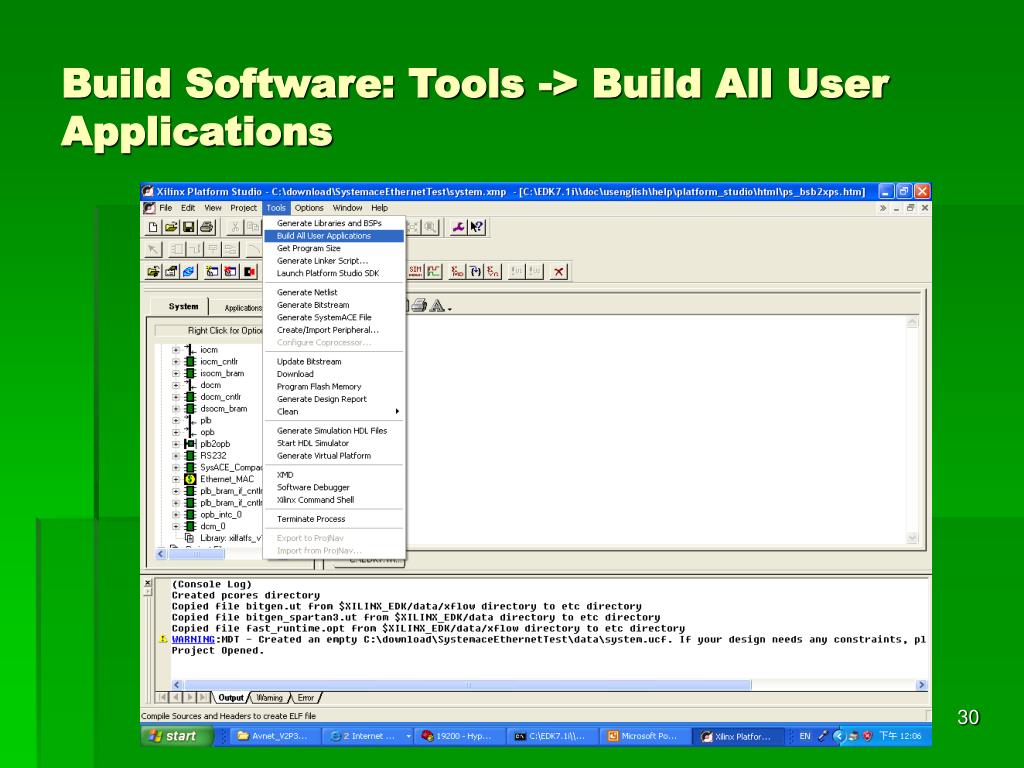
Task: Expand the isocm_bram tree node
Action: point(176,374)
